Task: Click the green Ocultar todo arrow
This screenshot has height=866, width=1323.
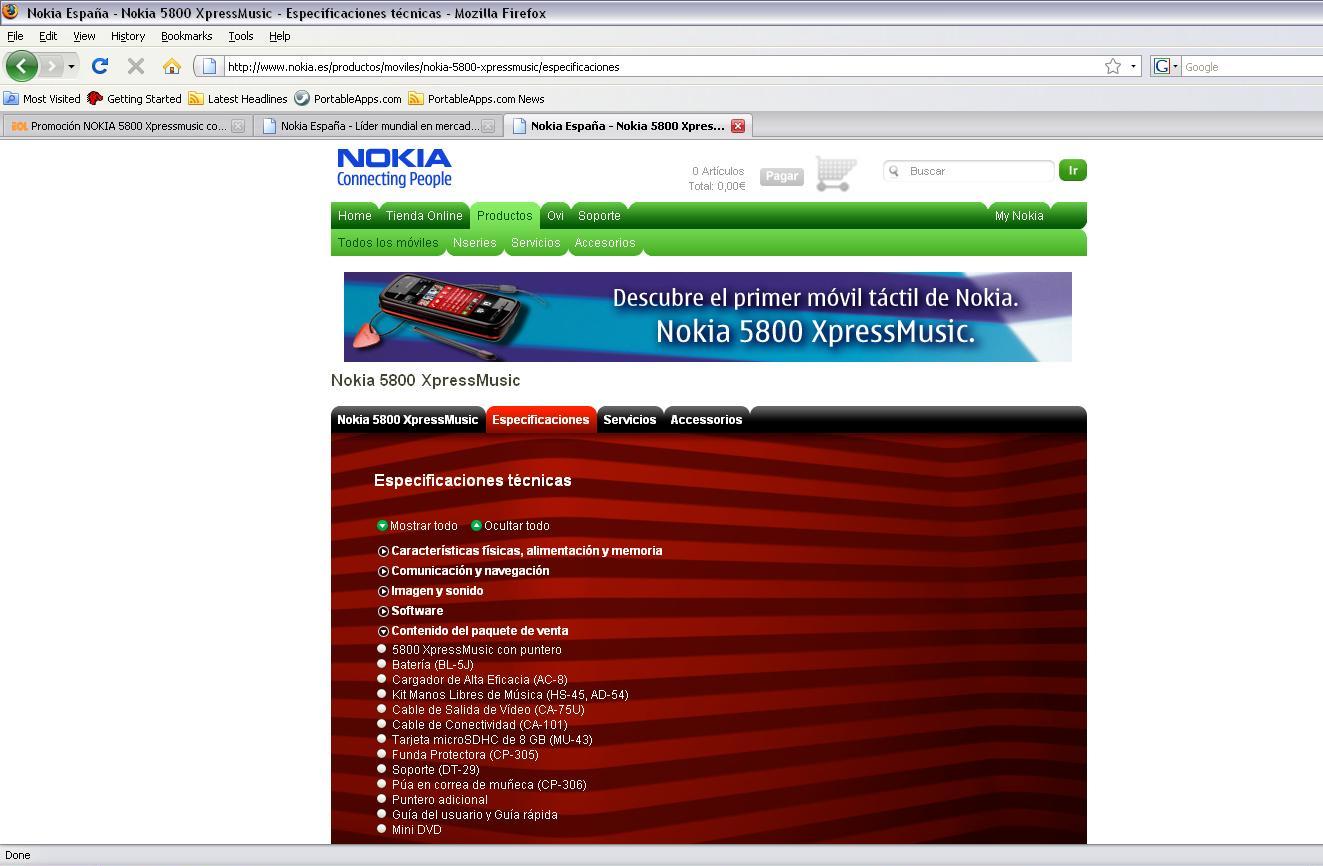Action: [476, 525]
